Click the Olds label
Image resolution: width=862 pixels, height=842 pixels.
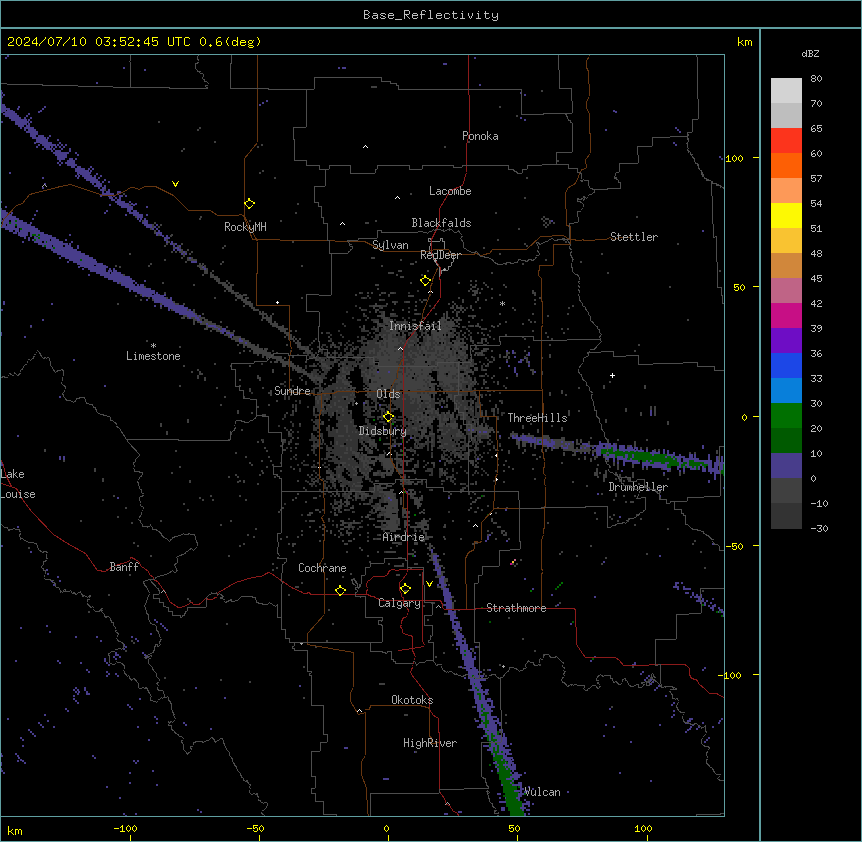pyautogui.click(x=388, y=394)
